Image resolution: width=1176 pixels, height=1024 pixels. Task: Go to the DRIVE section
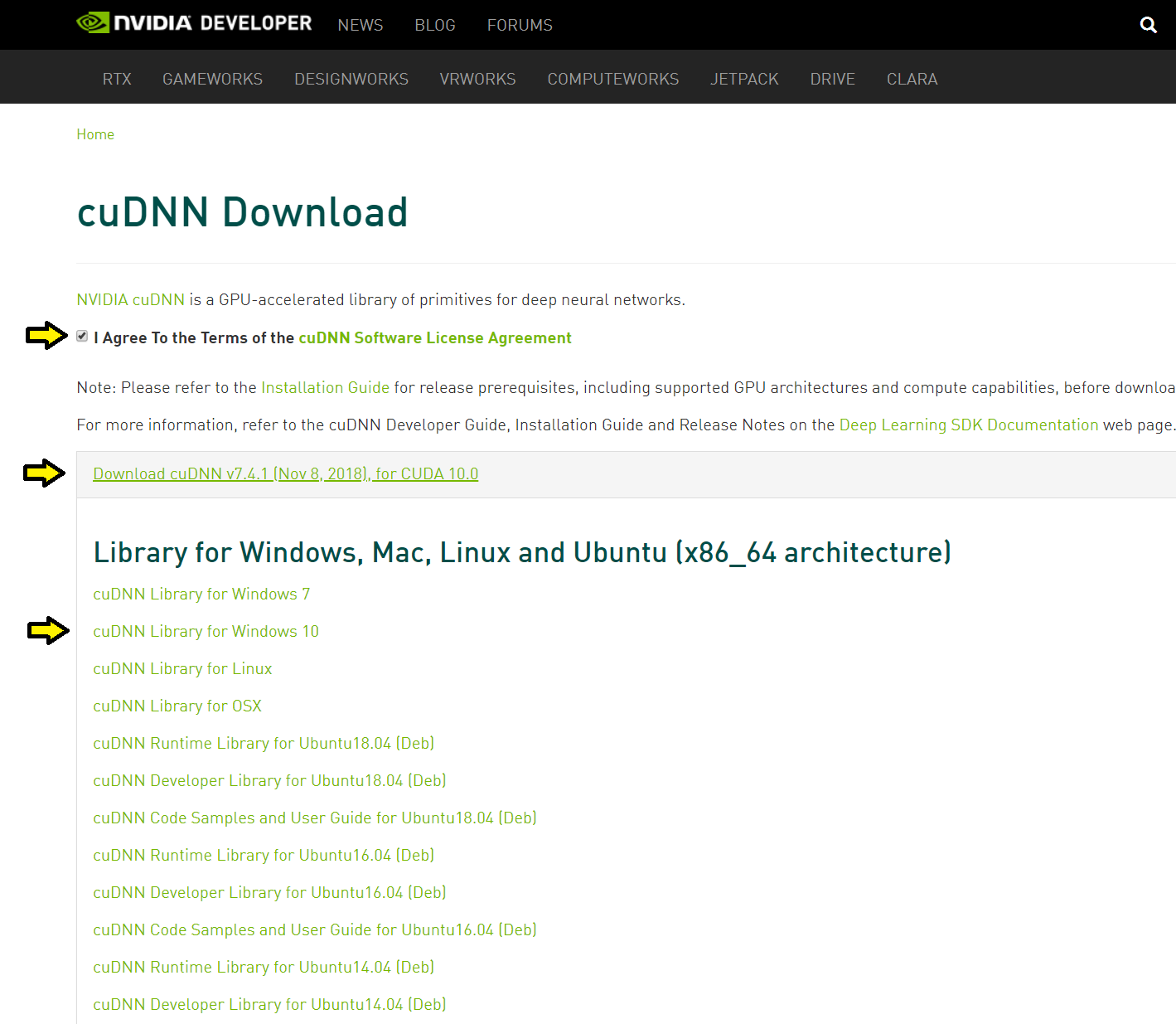832,79
